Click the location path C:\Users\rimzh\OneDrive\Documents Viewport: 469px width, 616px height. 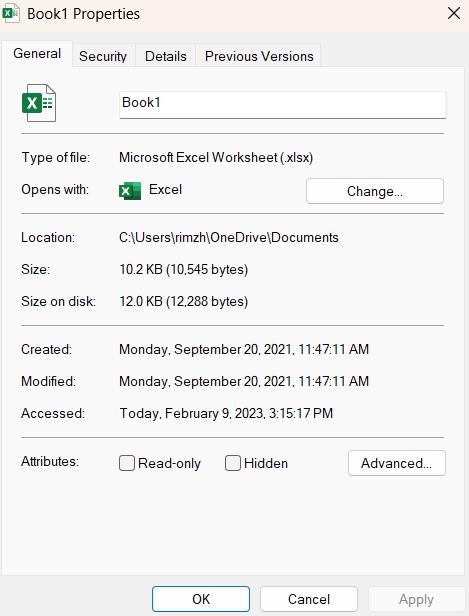(x=229, y=238)
